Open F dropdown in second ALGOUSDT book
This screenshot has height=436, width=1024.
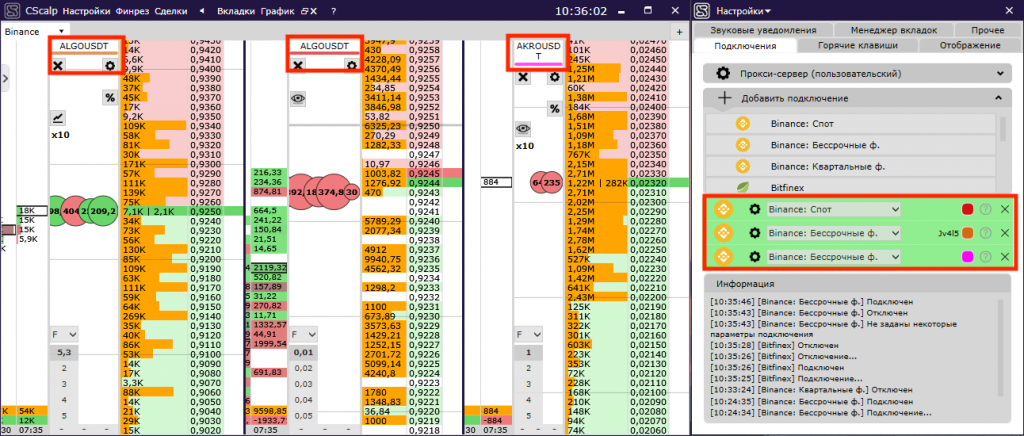304,334
